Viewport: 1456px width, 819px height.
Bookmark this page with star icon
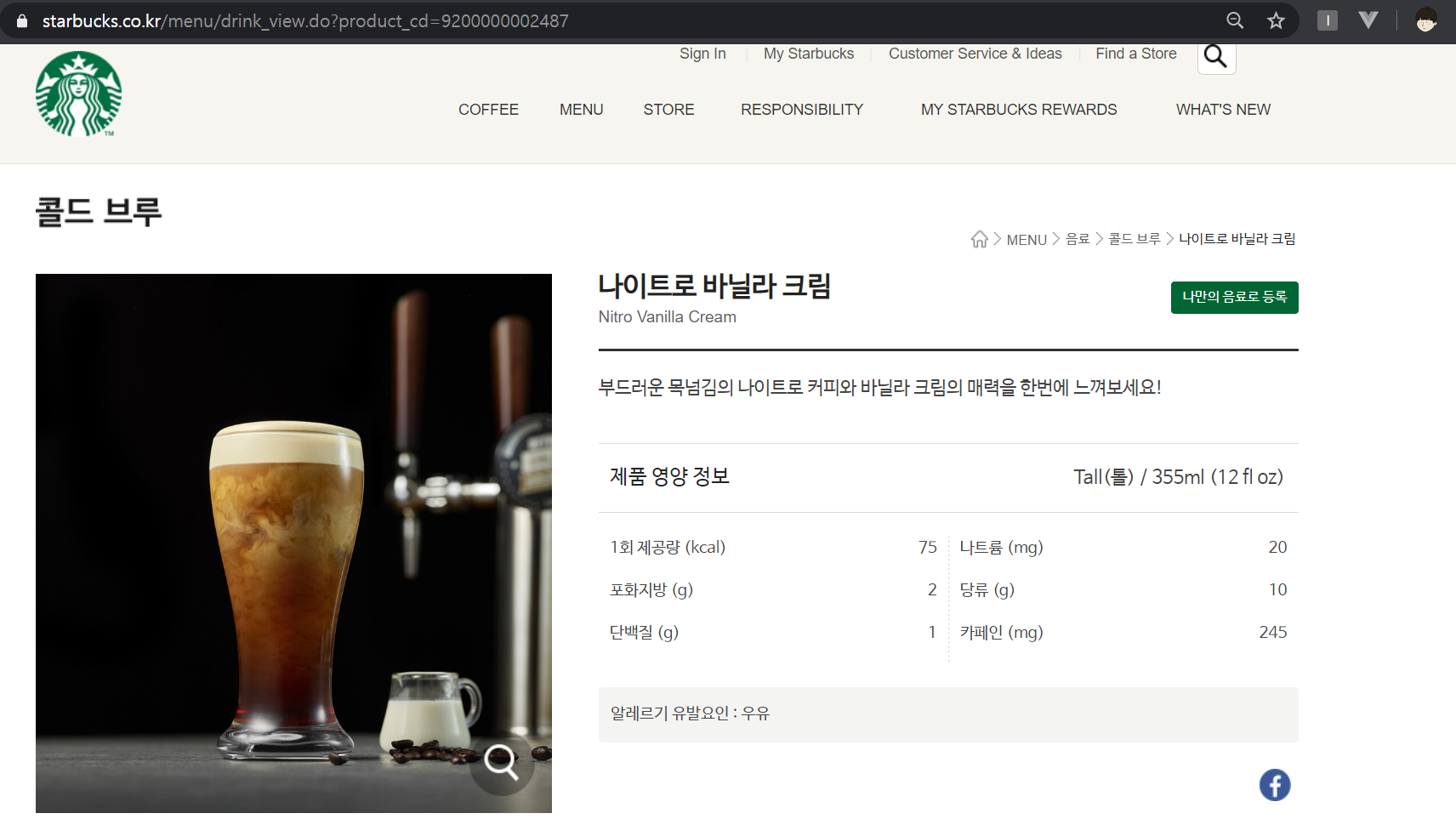click(x=1276, y=20)
